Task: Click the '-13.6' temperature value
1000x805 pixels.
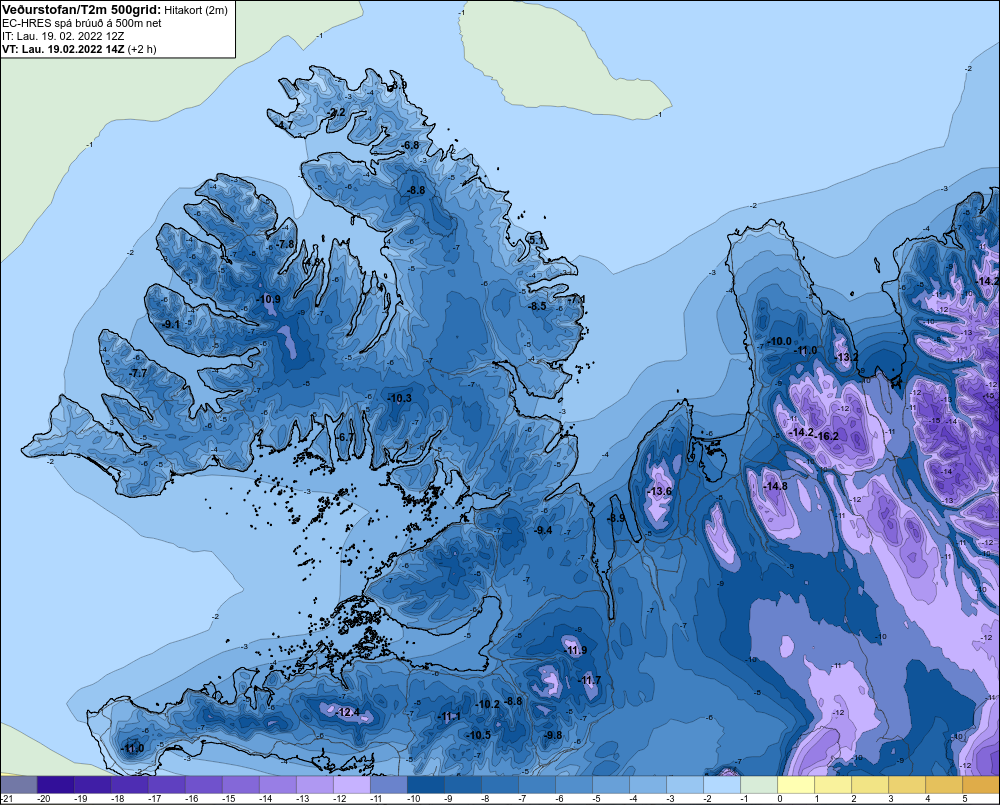Action: (x=659, y=492)
